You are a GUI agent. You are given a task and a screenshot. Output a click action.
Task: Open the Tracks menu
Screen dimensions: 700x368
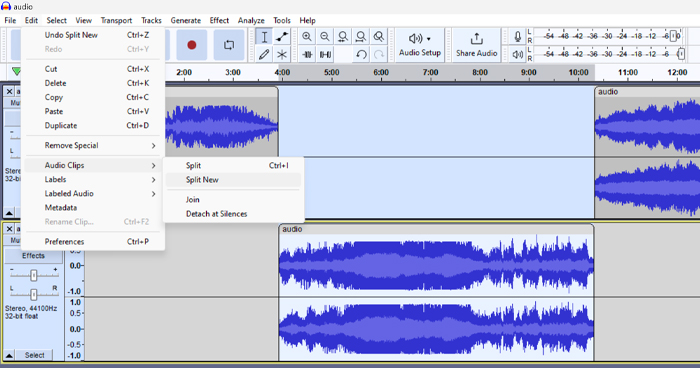pyautogui.click(x=151, y=21)
